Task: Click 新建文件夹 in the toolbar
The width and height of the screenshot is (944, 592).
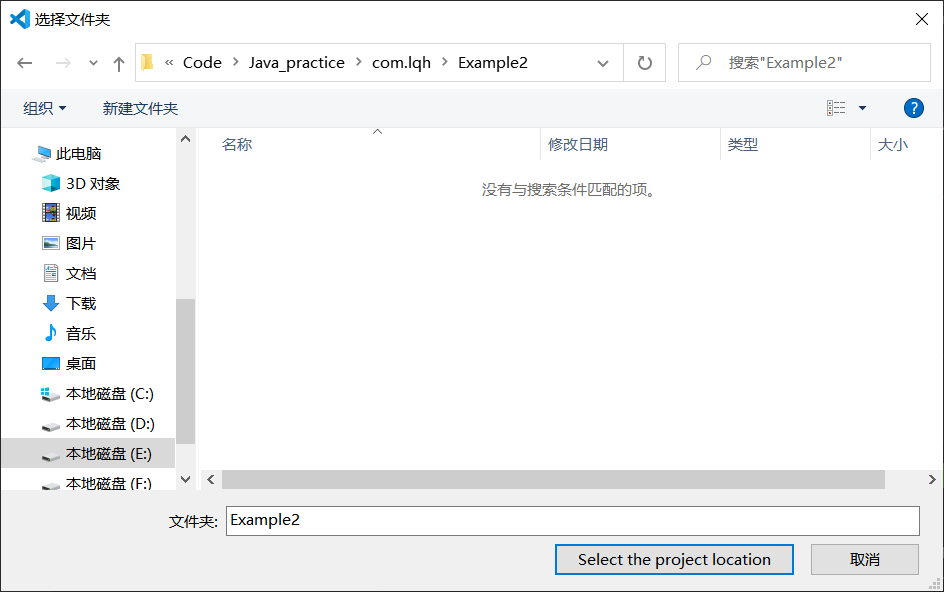Action: [x=140, y=108]
